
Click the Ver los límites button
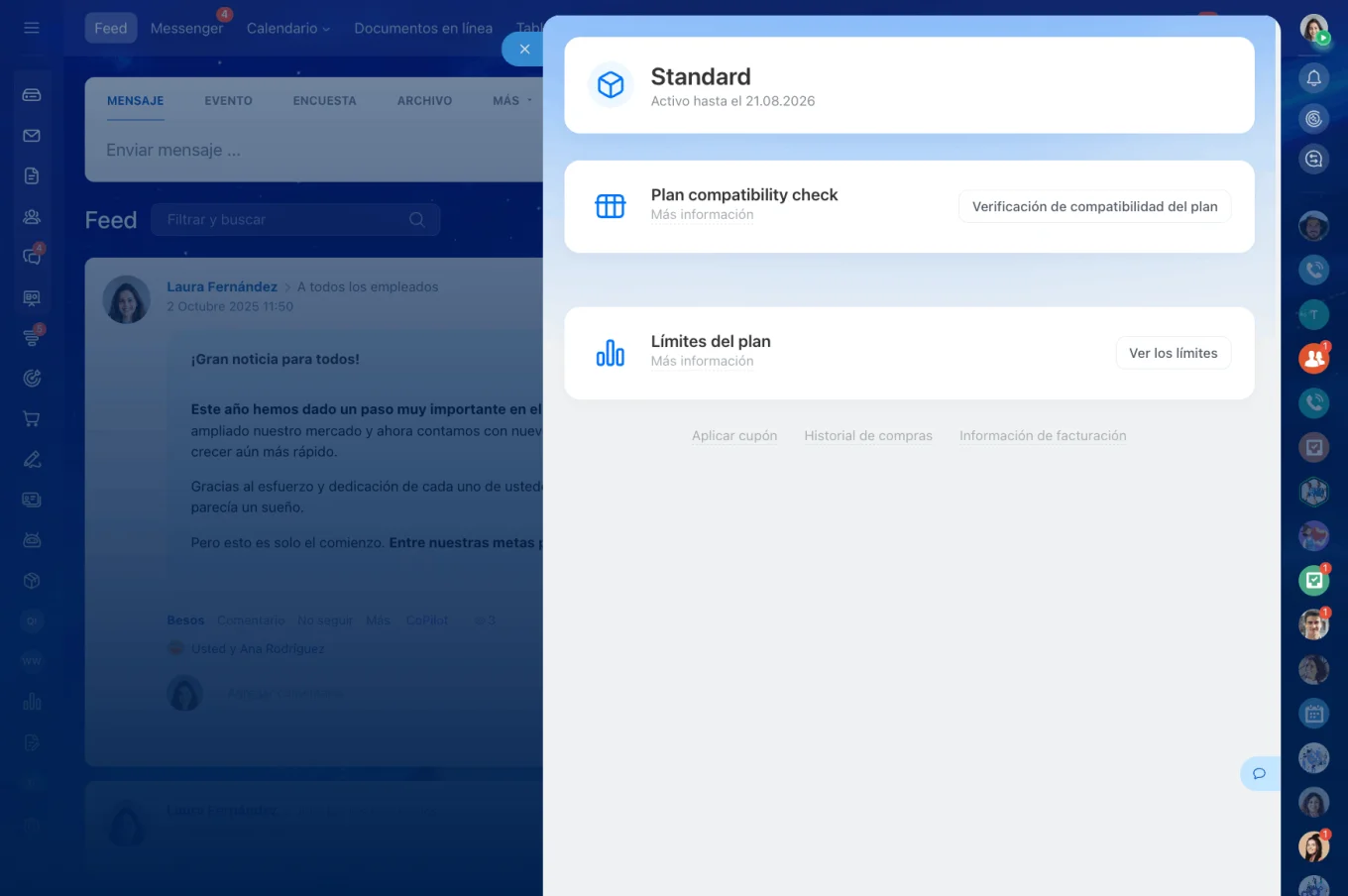1173,353
